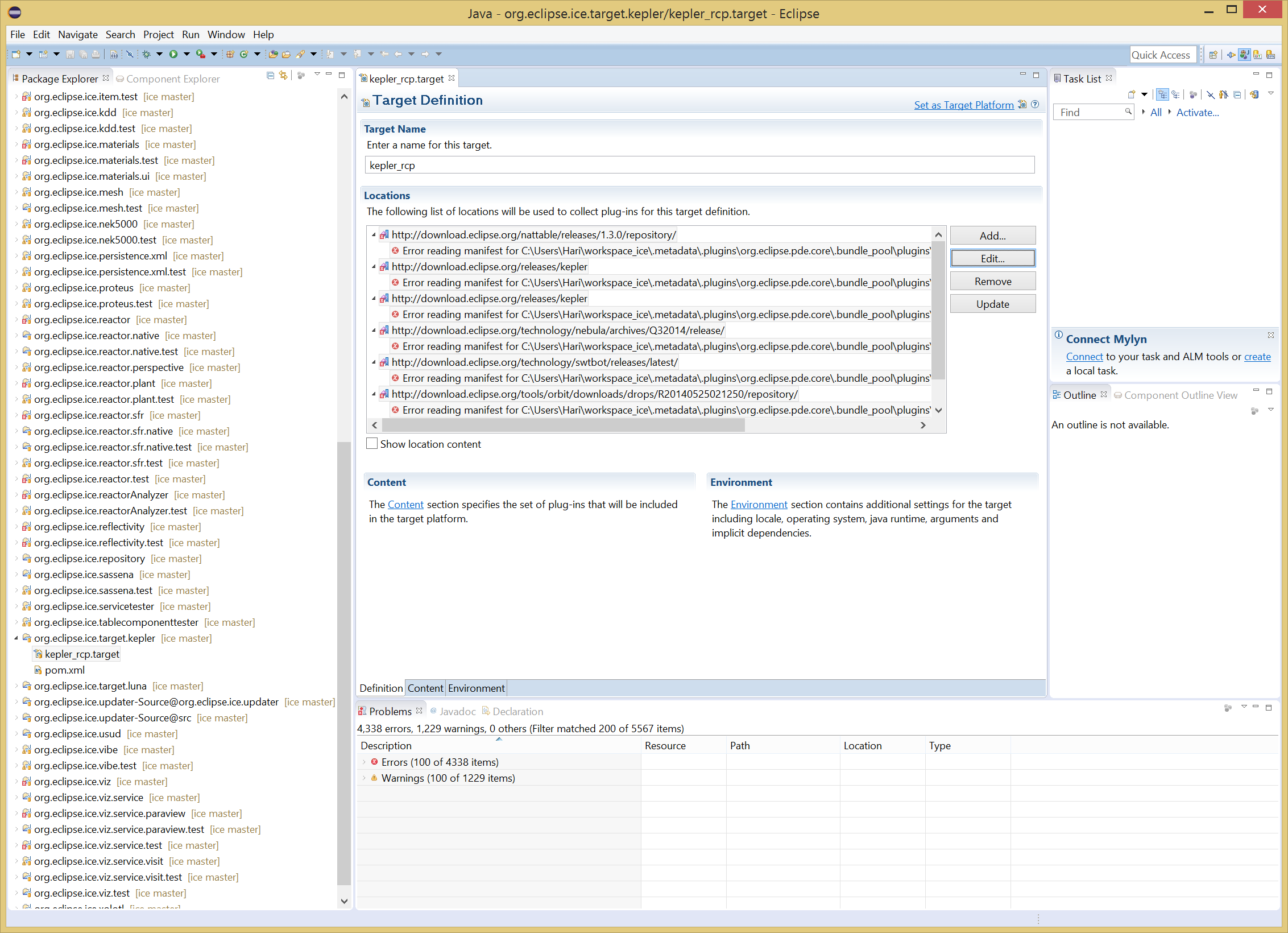Click Synchronize Changed in Task List toolbar
1288x933 pixels.
click(x=1254, y=94)
